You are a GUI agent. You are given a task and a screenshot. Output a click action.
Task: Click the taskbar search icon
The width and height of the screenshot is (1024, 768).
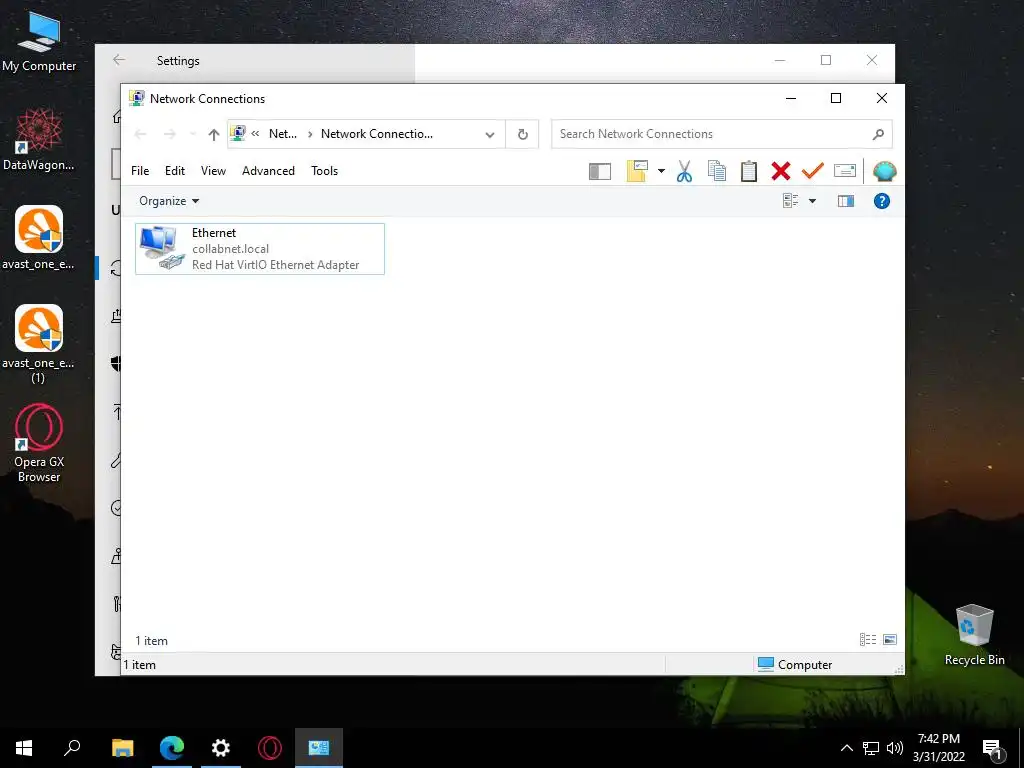(72, 748)
